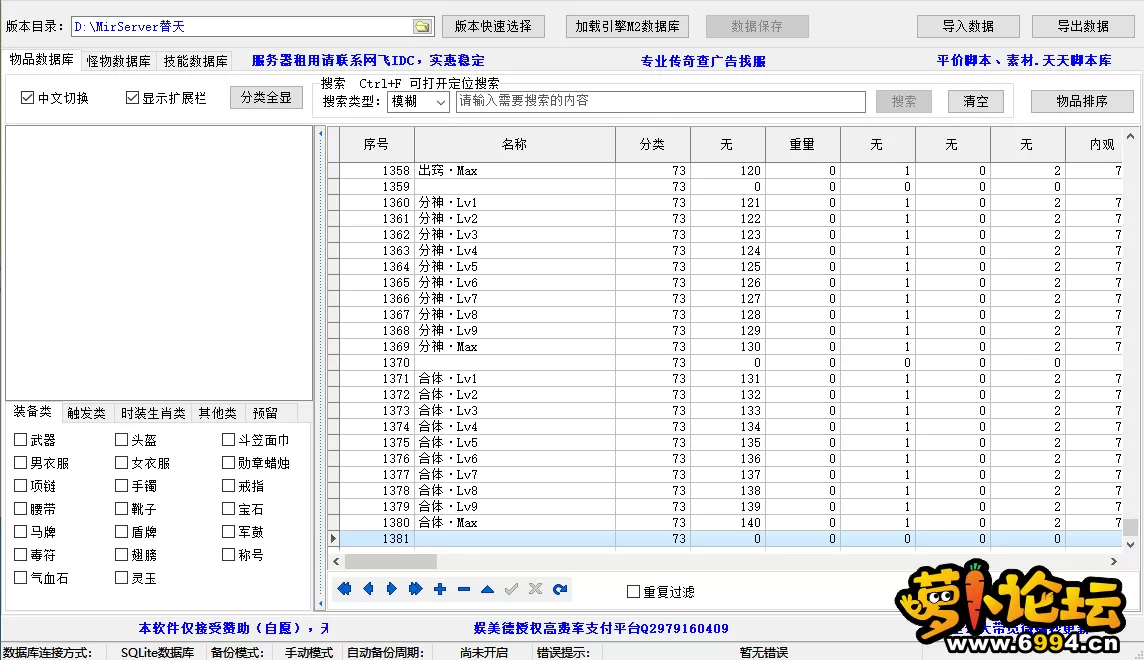The width and height of the screenshot is (1144, 660).
Task: Click the horizontal scrollbar thumb of the grid
Action: (391, 562)
